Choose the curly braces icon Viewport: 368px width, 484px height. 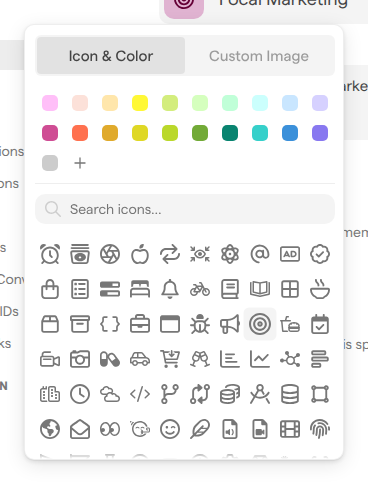point(110,324)
